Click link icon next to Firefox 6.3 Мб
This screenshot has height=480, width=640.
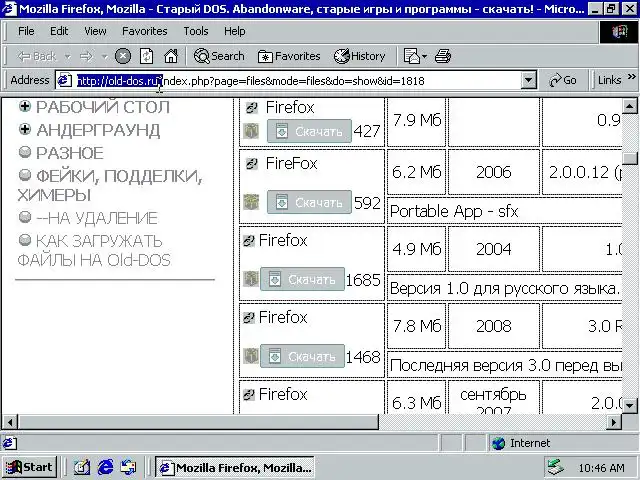(249, 395)
